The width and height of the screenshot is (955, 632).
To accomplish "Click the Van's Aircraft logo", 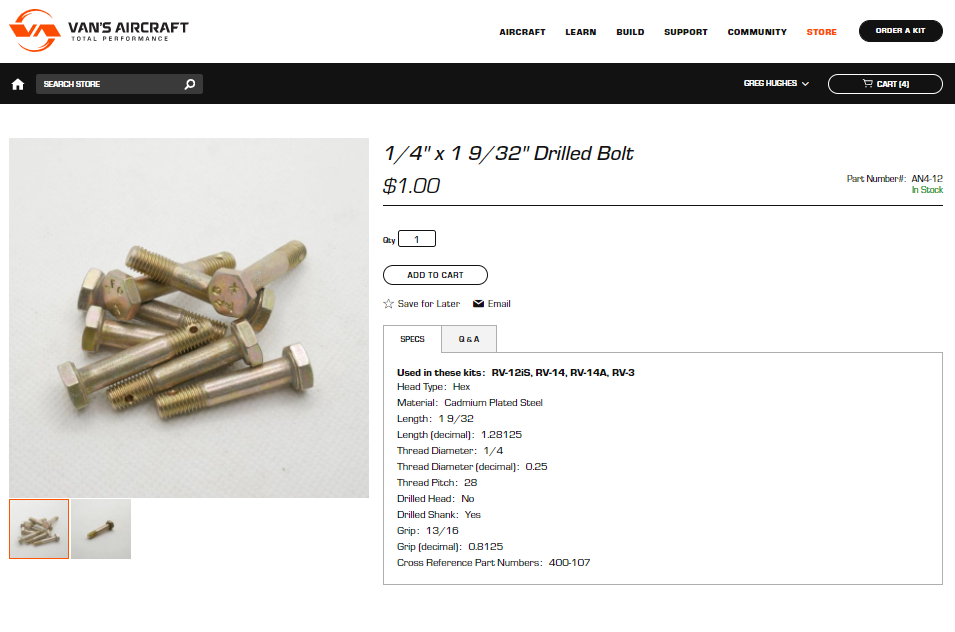I will (x=99, y=30).
